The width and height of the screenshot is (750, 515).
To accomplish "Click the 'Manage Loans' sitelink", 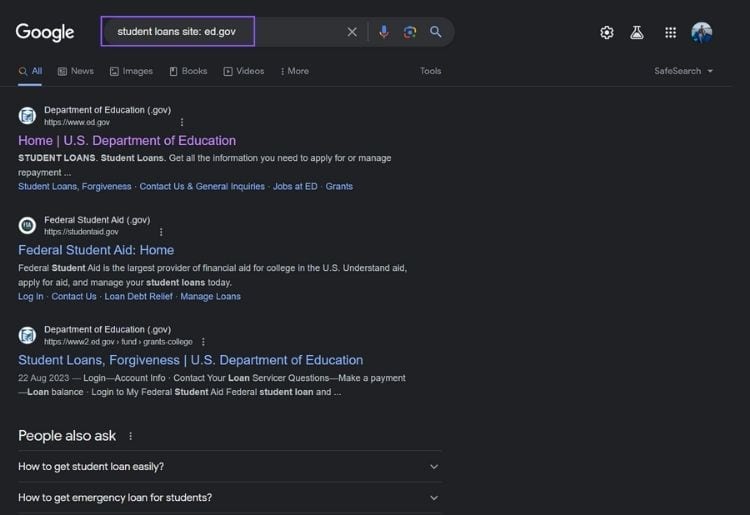I will (210, 296).
